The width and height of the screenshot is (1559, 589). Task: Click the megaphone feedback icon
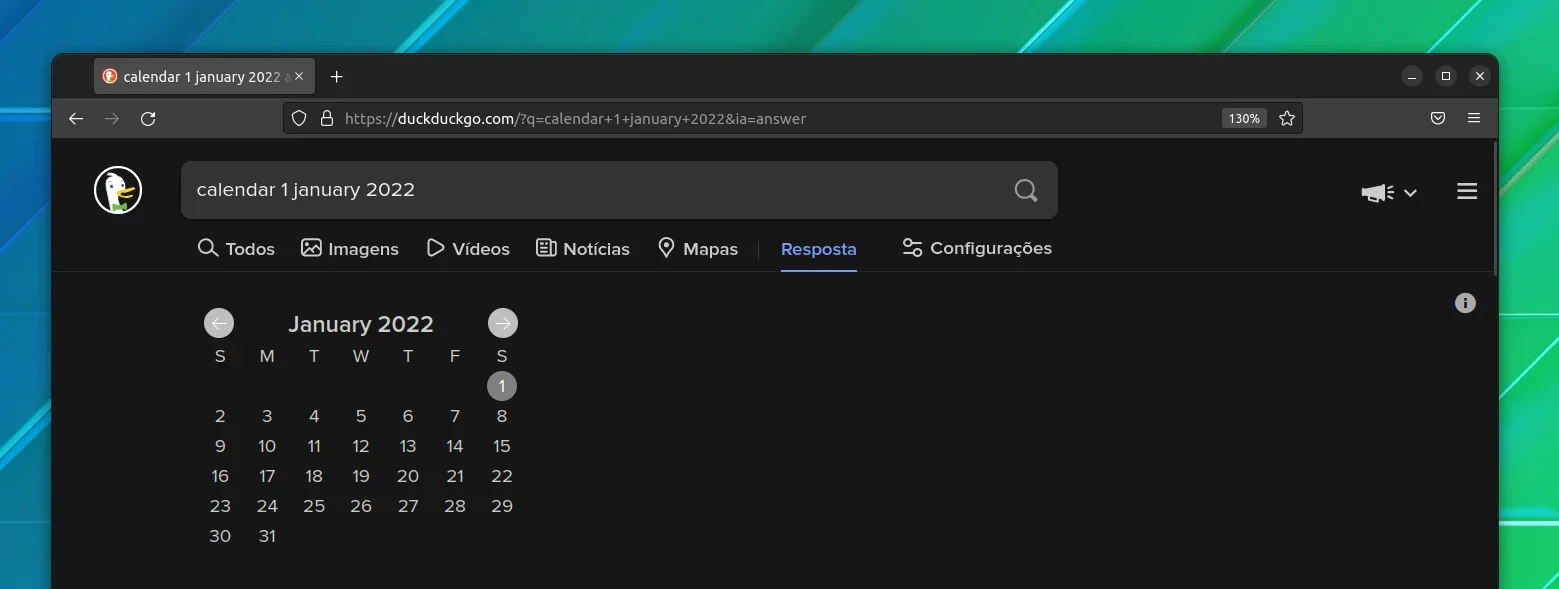click(x=1378, y=192)
